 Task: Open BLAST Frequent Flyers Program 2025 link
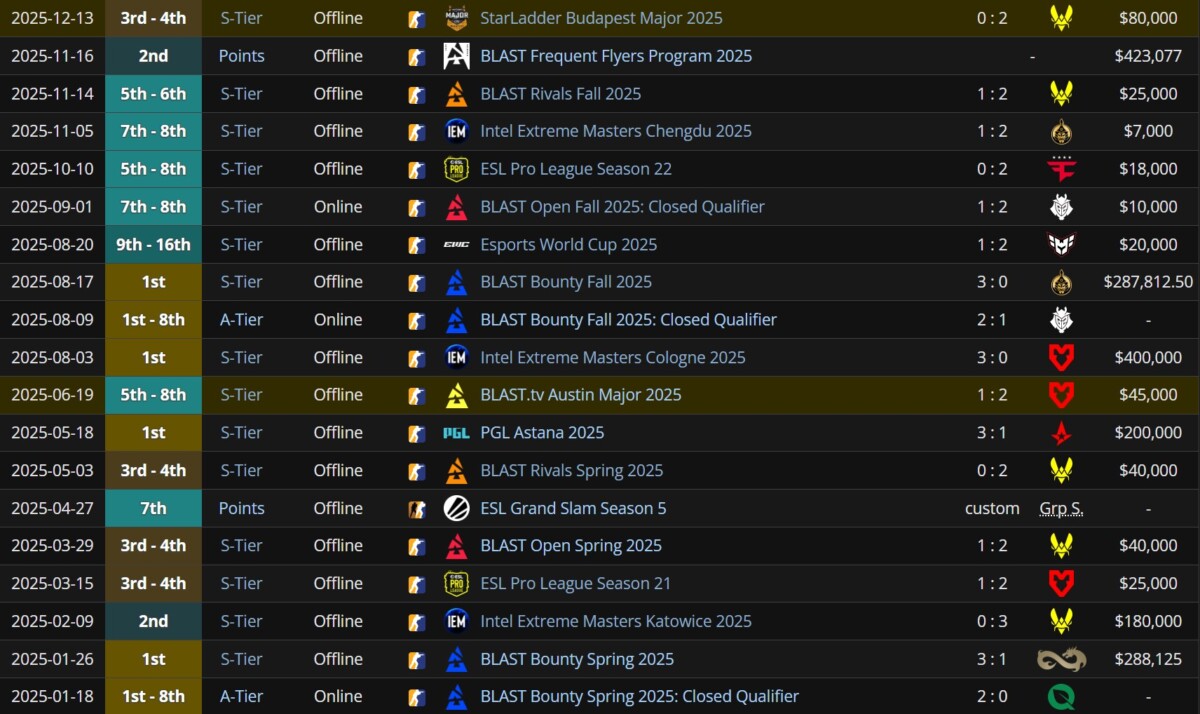(x=615, y=56)
